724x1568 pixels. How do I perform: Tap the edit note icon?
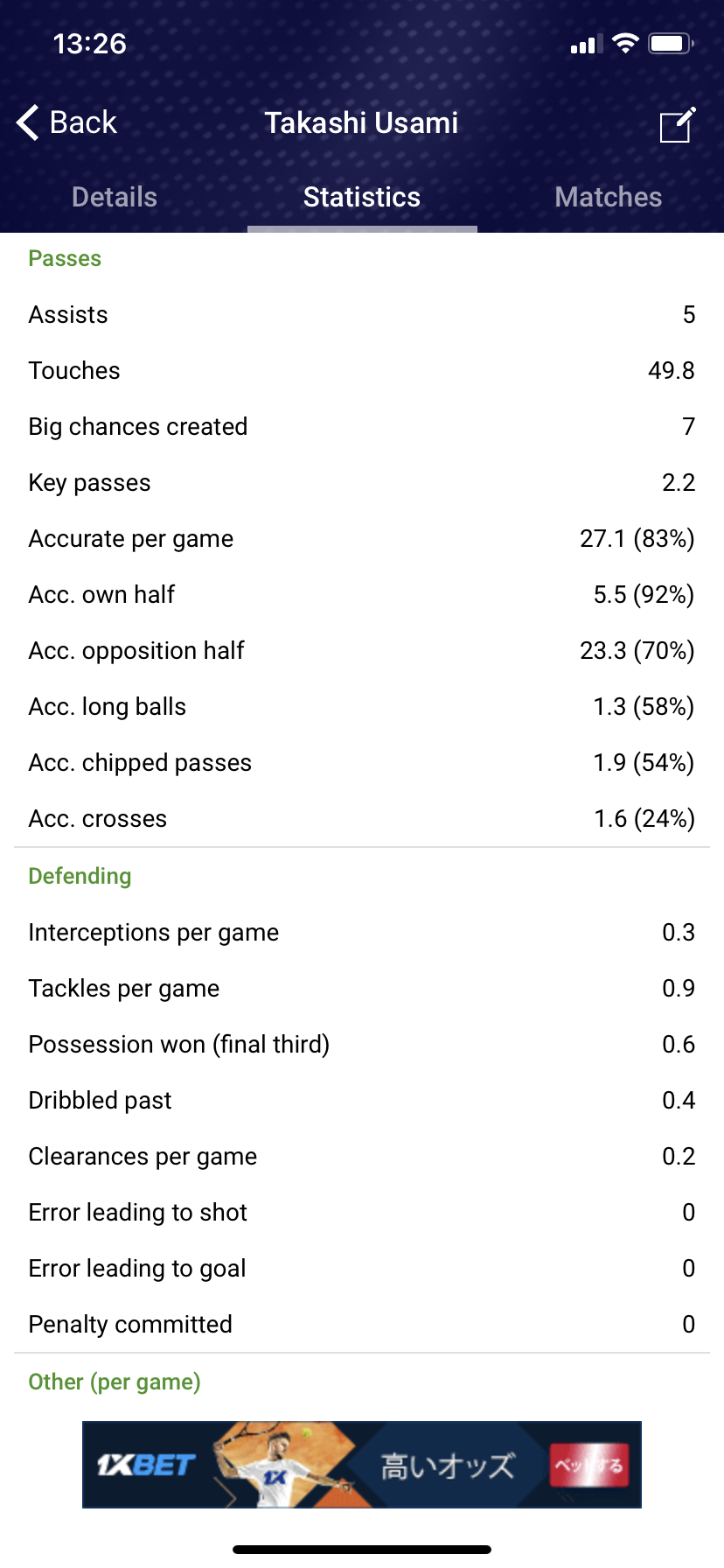(677, 124)
